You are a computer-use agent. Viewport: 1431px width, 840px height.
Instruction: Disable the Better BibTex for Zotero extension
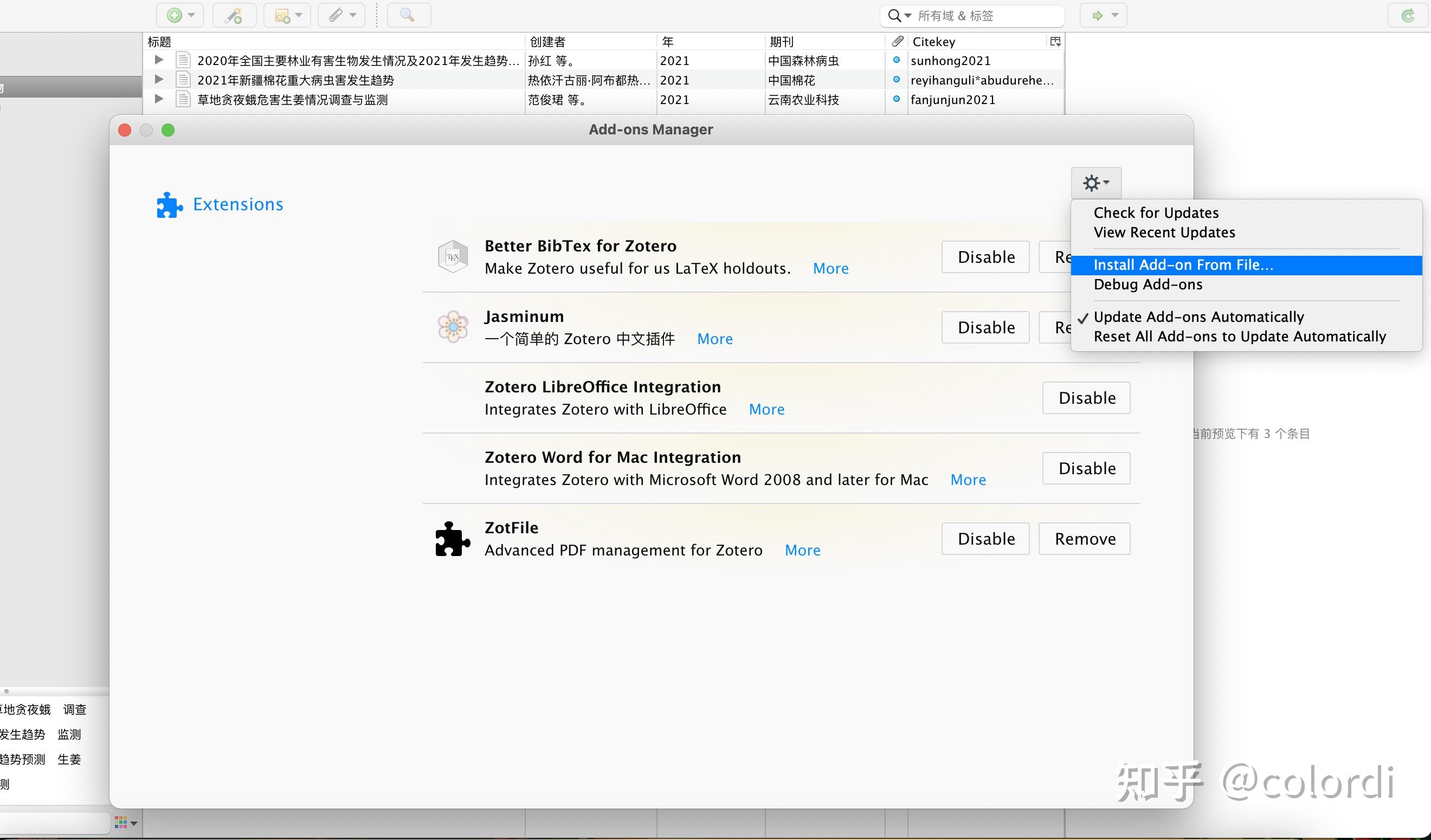pyautogui.click(x=985, y=257)
